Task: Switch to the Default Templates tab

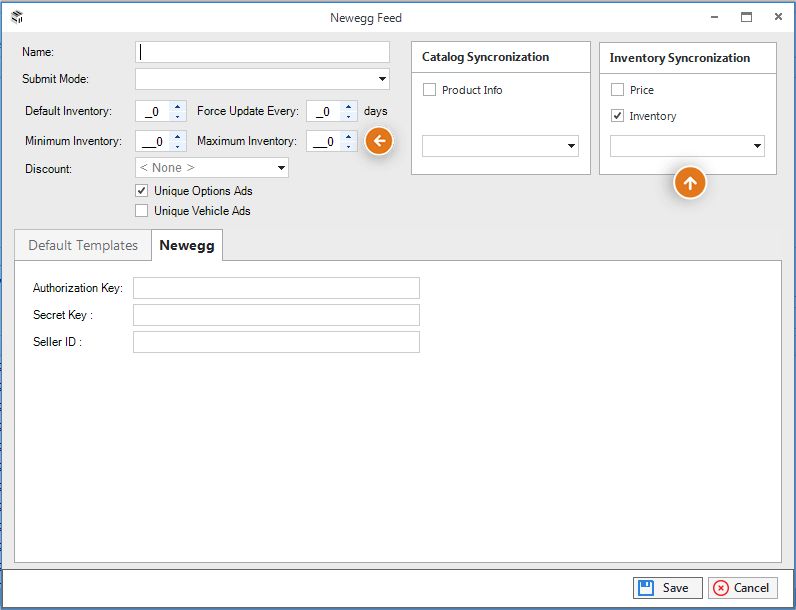Action: tap(83, 245)
